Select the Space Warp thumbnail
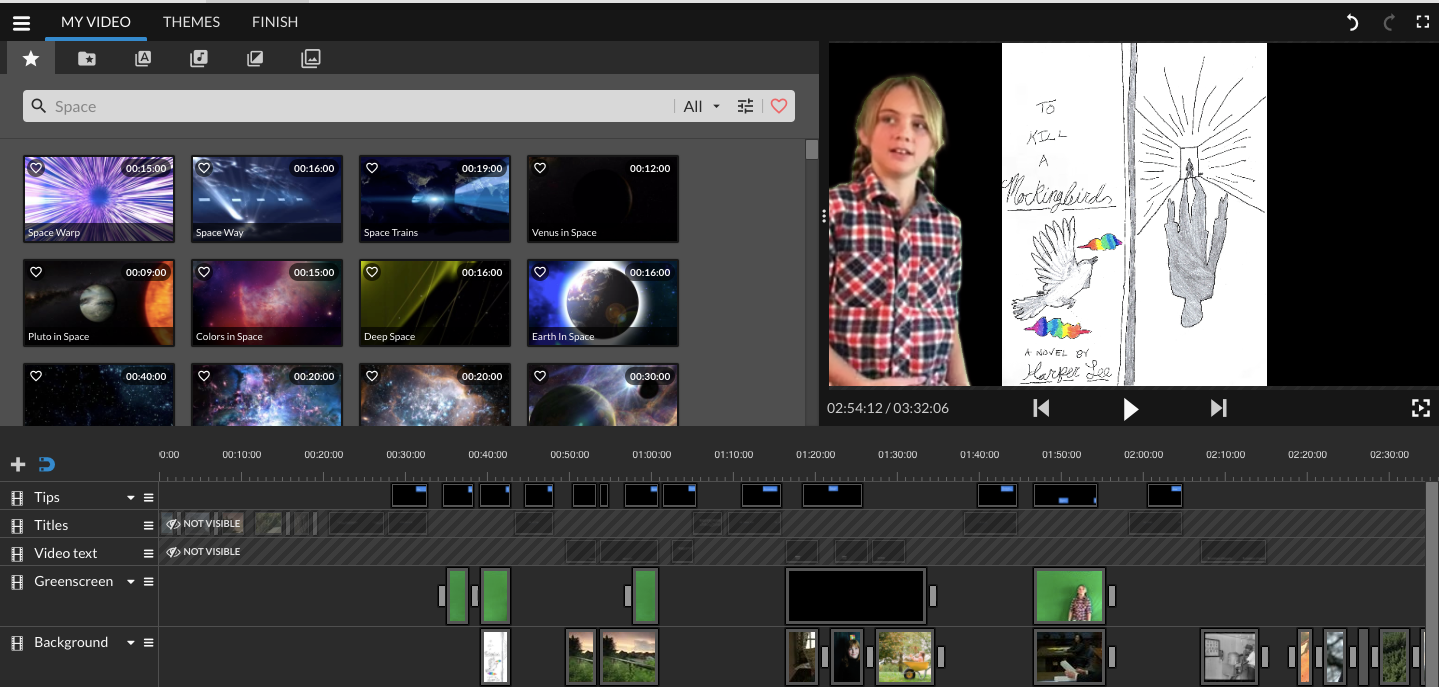 pos(99,199)
